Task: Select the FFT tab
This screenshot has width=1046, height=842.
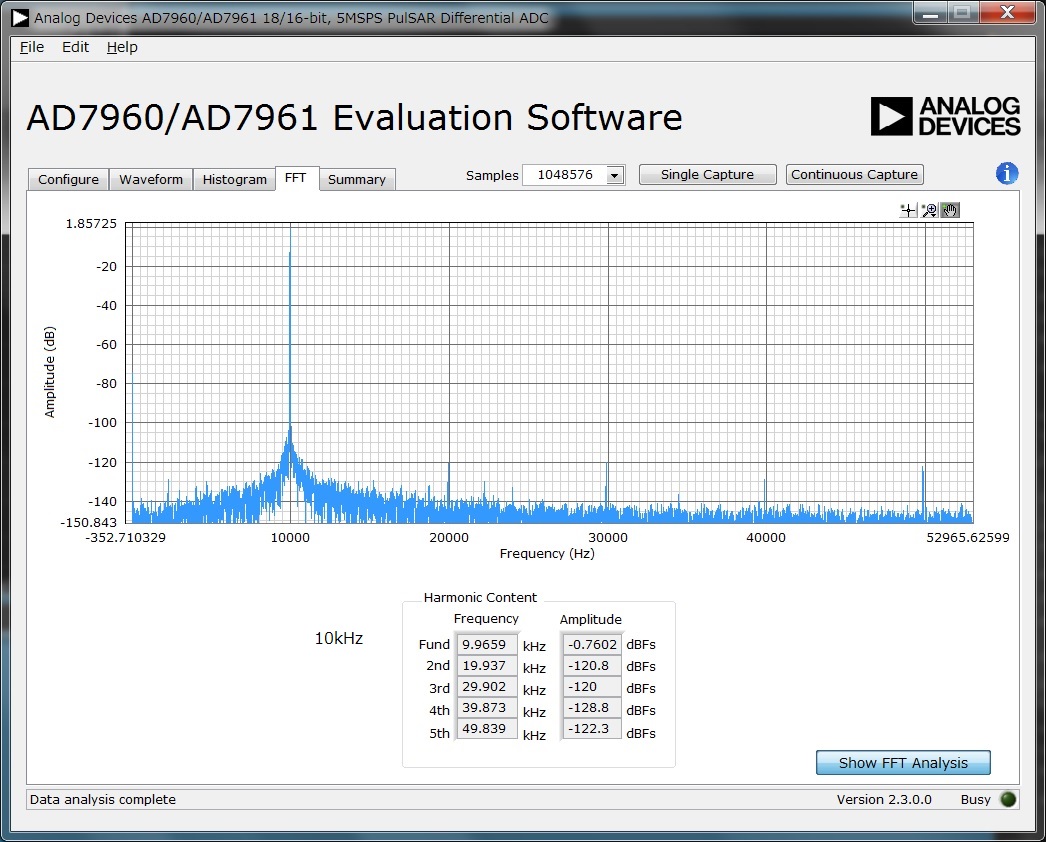Action: click(x=296, y=178)
